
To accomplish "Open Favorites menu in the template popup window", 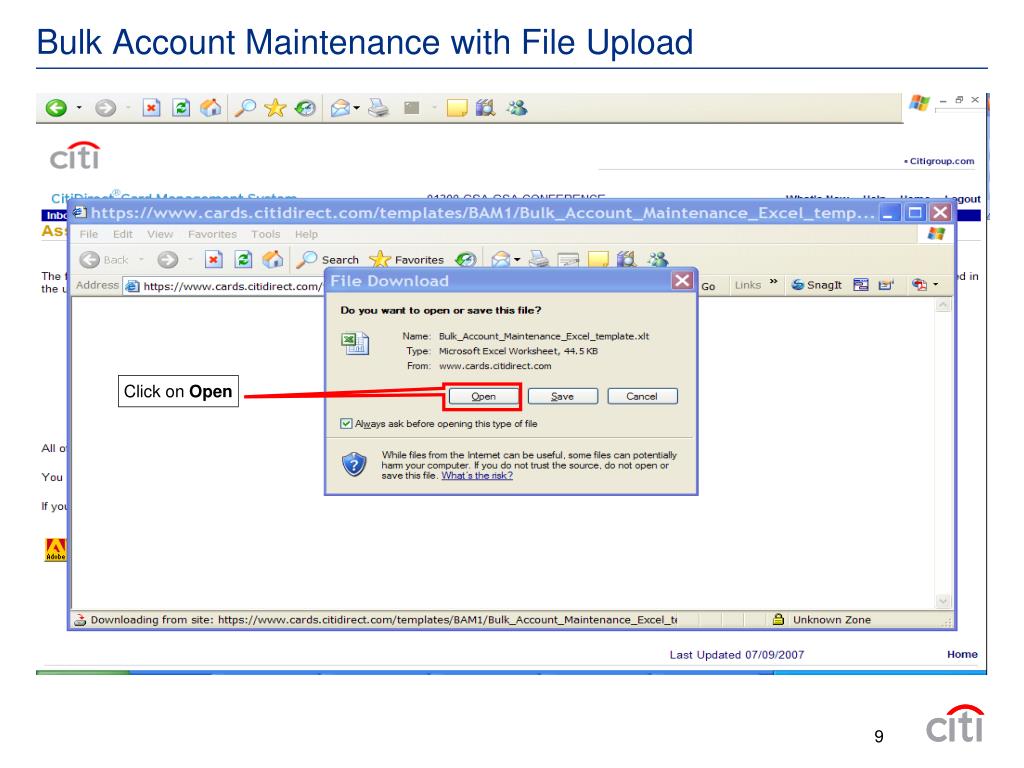I will [212, 234].
